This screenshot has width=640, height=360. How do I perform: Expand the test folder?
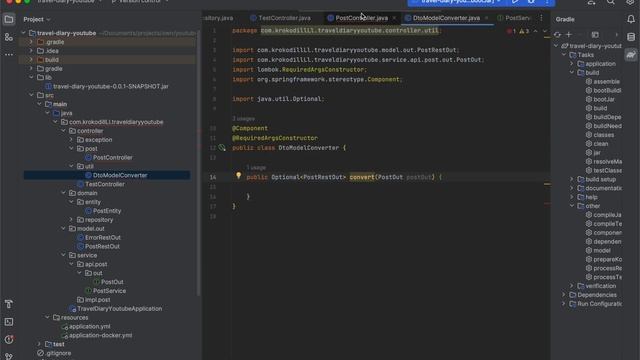pyautogui.click(x=39, y=344)
